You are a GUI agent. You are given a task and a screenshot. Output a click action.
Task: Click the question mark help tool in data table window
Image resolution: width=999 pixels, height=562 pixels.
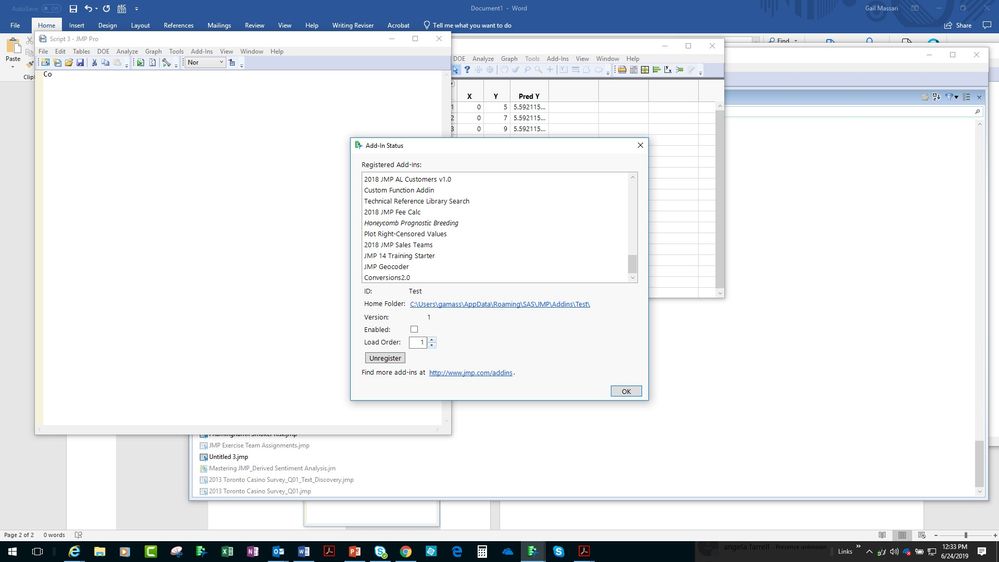[467, 69]
